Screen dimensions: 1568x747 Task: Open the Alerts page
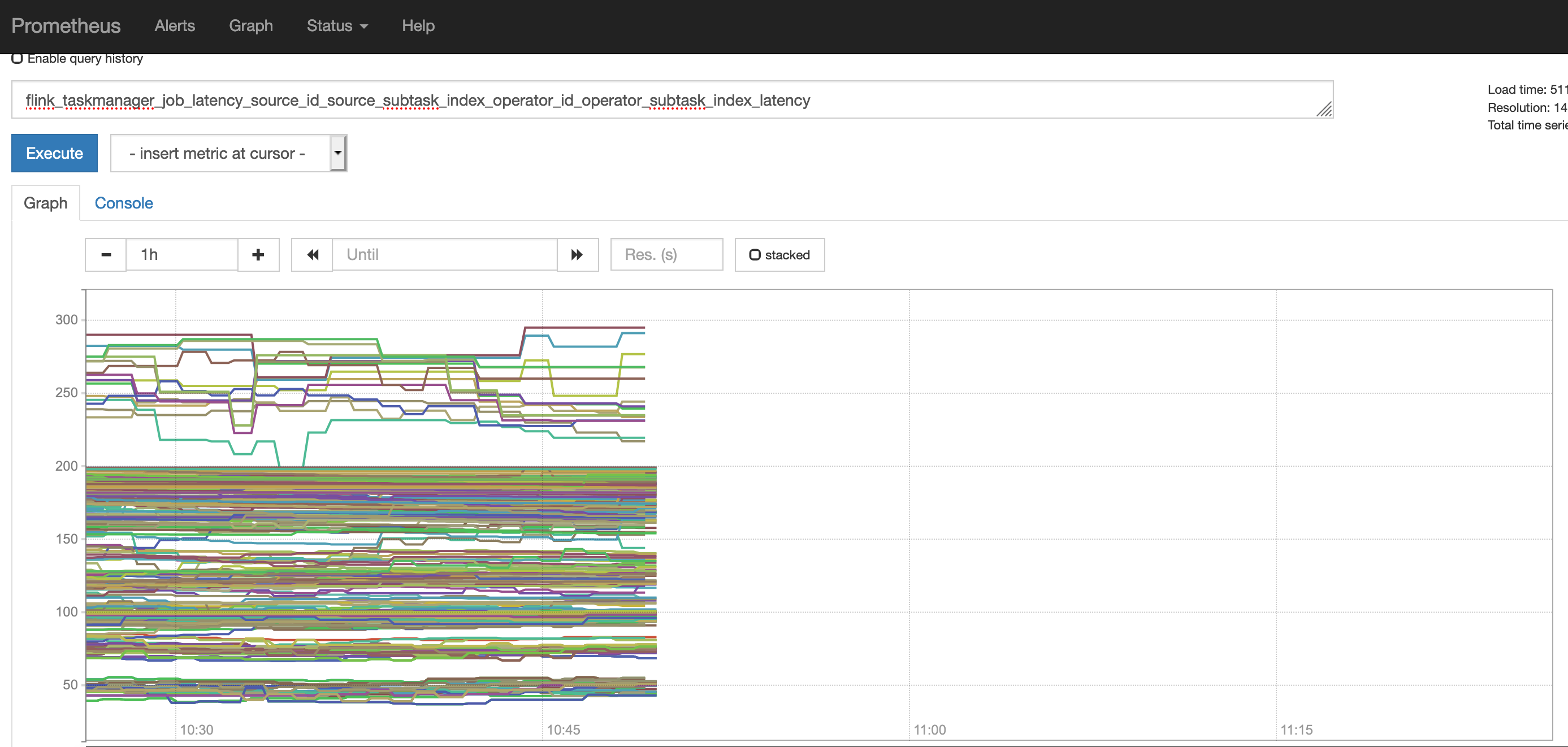[x=174, y=25]
